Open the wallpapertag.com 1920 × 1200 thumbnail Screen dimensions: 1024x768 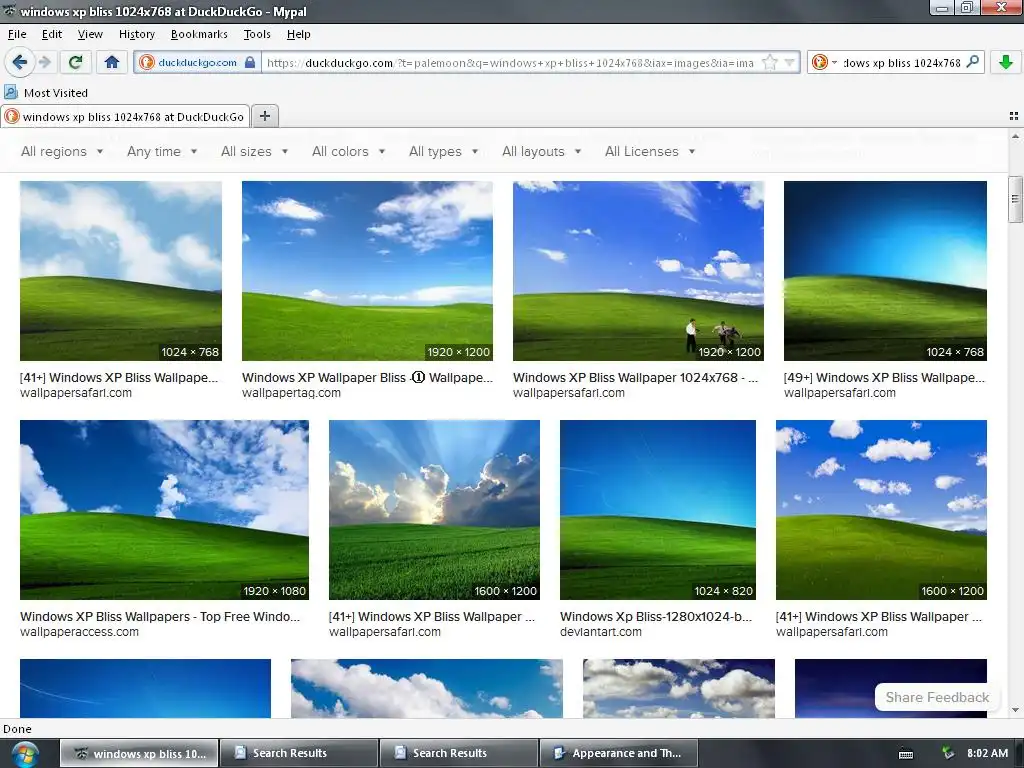tap(367, 271)
